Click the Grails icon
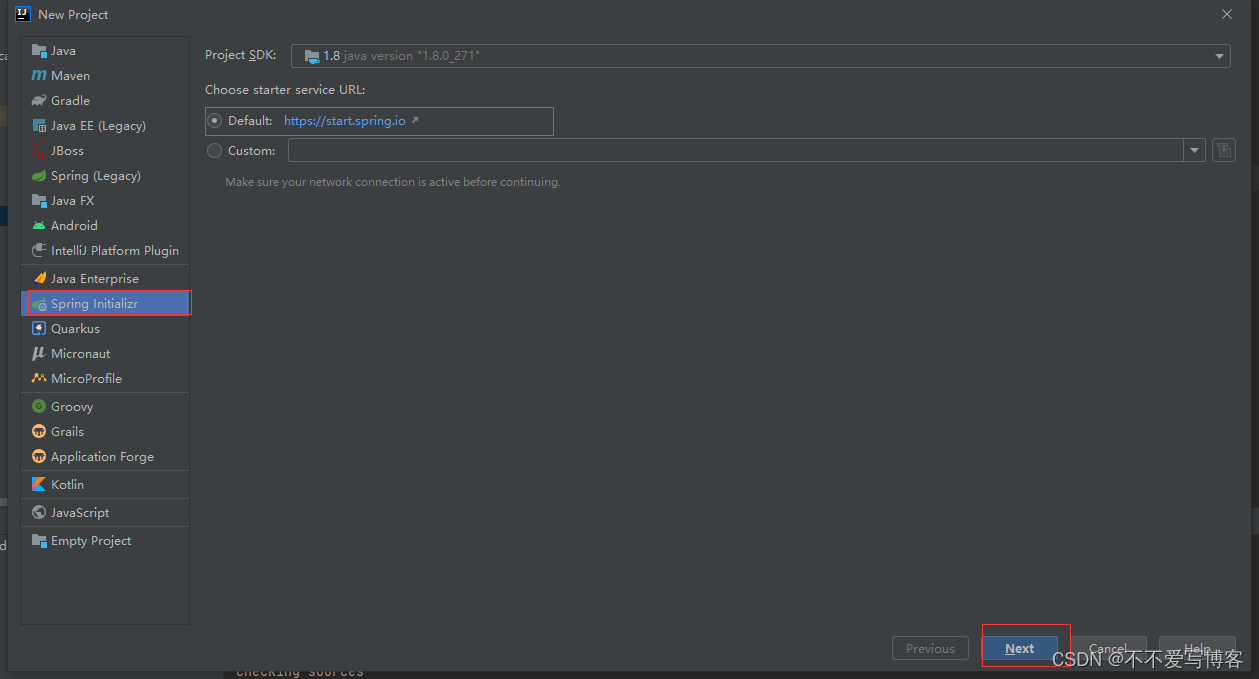 coord(39,432)
